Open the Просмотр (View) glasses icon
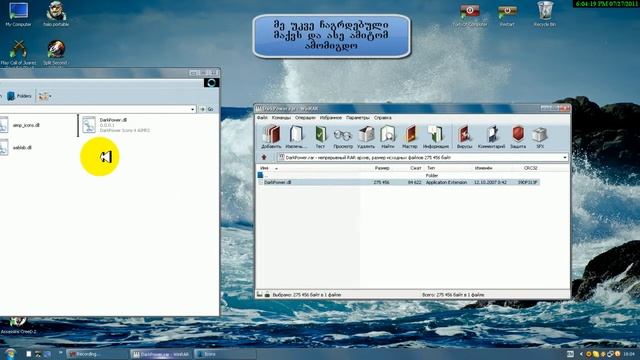Viewport: 640px width, 360px height. click(x=342, y=137)
